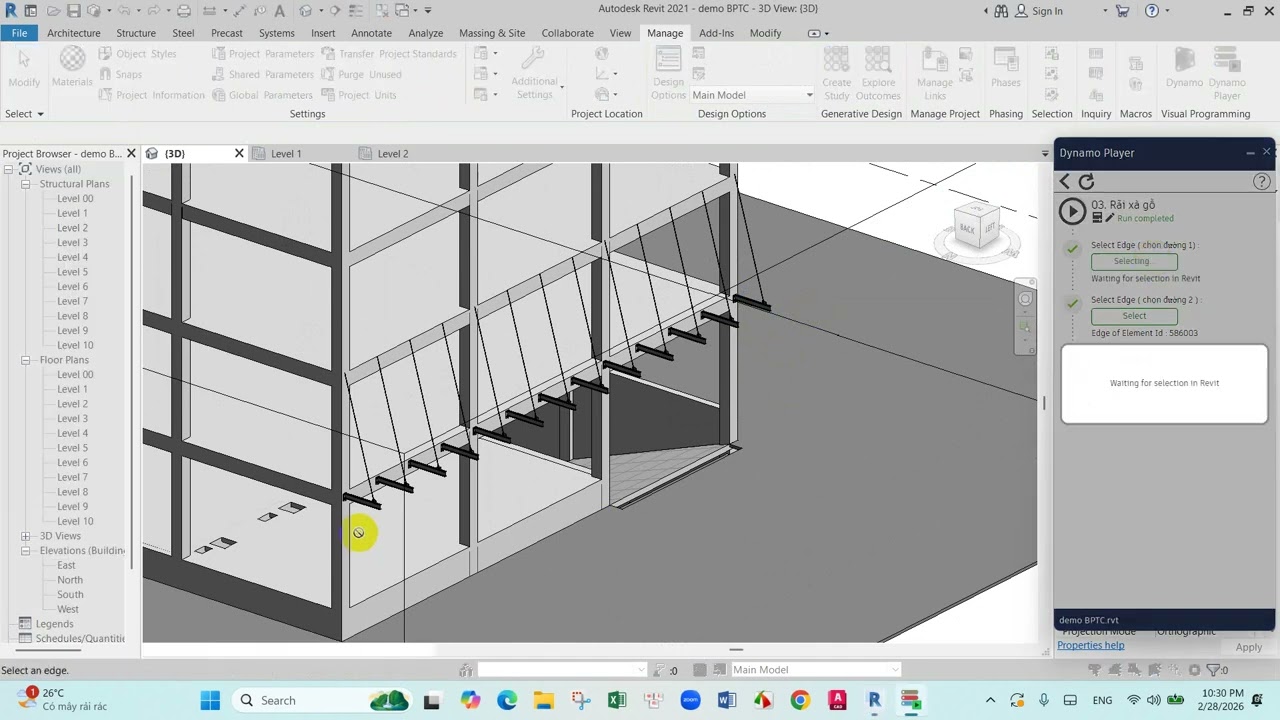The height and width of the screenshot is (720, 1280).
Task: Open Windows Start menu
Action: tap(210, 700)
